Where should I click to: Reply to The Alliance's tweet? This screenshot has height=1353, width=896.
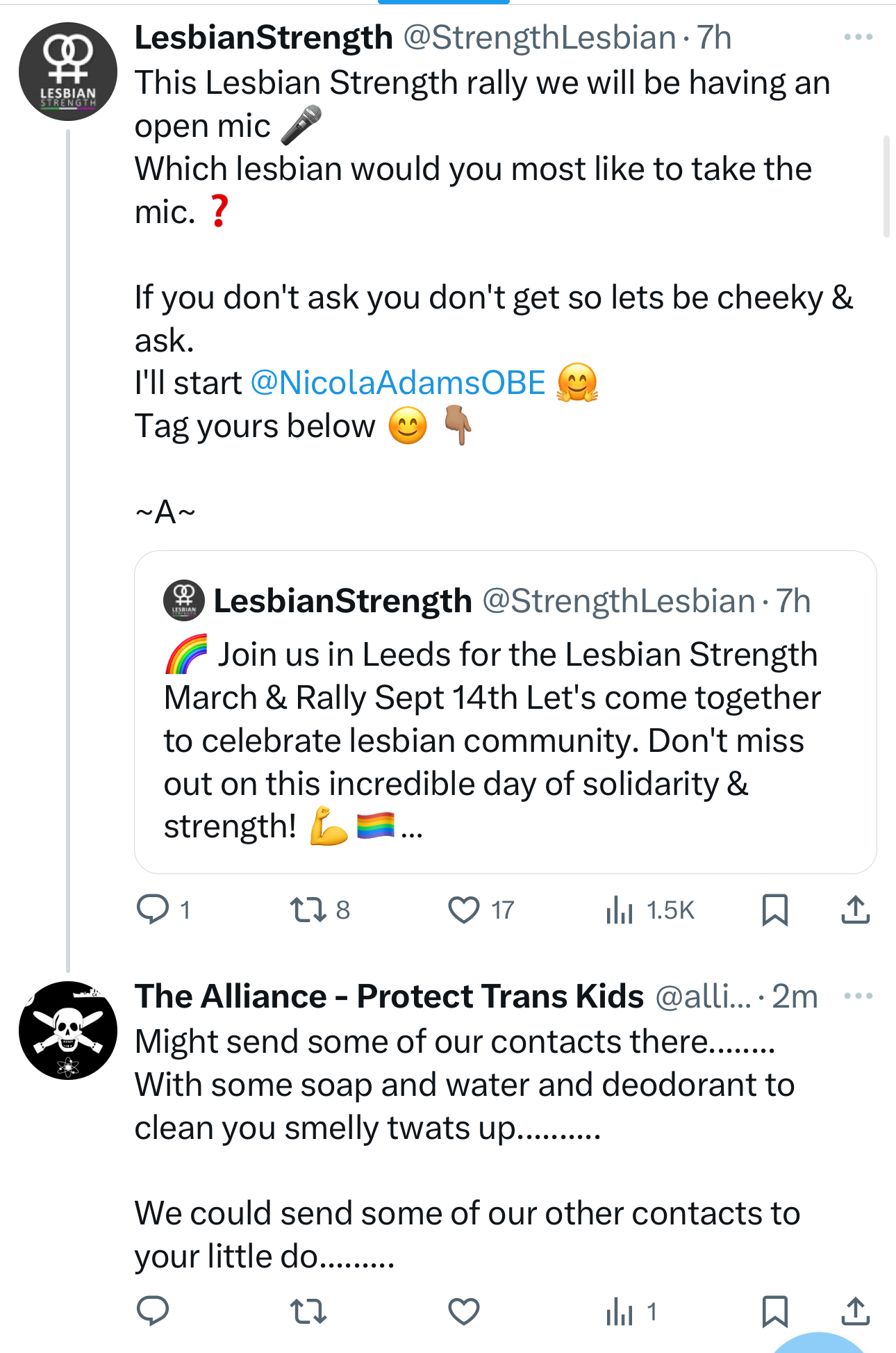click(x=153, y=1311)
